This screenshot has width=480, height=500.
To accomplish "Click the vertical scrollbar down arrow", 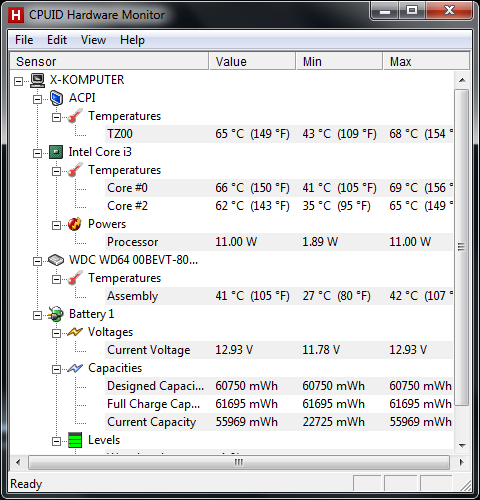I will [x=462, y=445].
